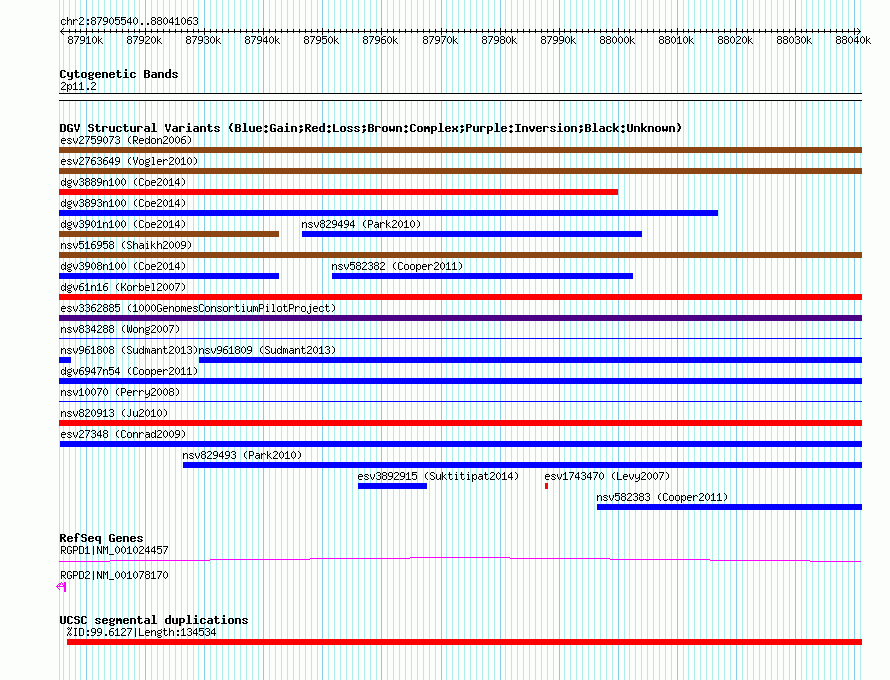Open the nsv582382 (Cooper2011) variant label
890x680 pixels.
tap(397, 266)
